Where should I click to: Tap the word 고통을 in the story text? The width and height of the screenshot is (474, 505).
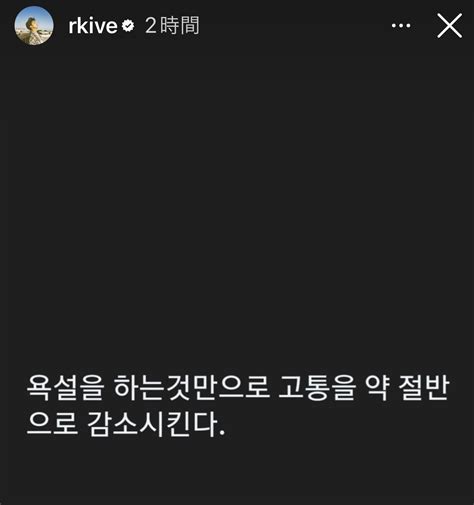click(x=317, y=387)
